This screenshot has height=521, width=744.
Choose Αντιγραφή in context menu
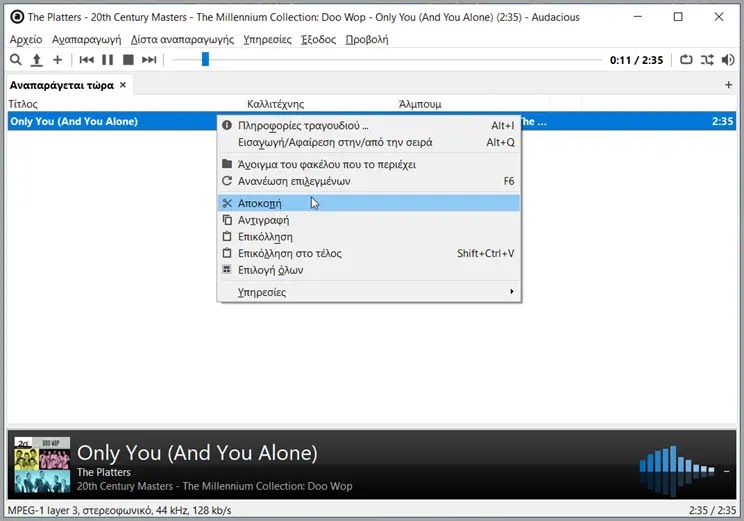pyautogui.click(x=369, y=220)
